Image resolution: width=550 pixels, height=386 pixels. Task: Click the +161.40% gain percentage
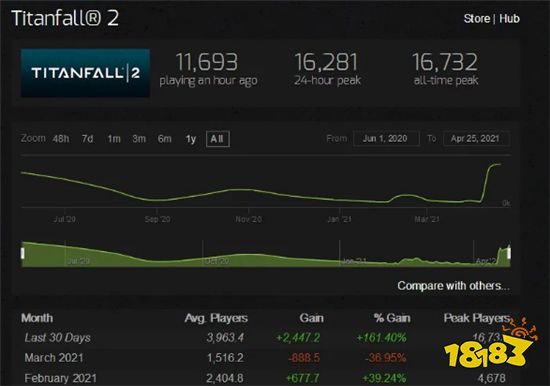tap(381, 338)
